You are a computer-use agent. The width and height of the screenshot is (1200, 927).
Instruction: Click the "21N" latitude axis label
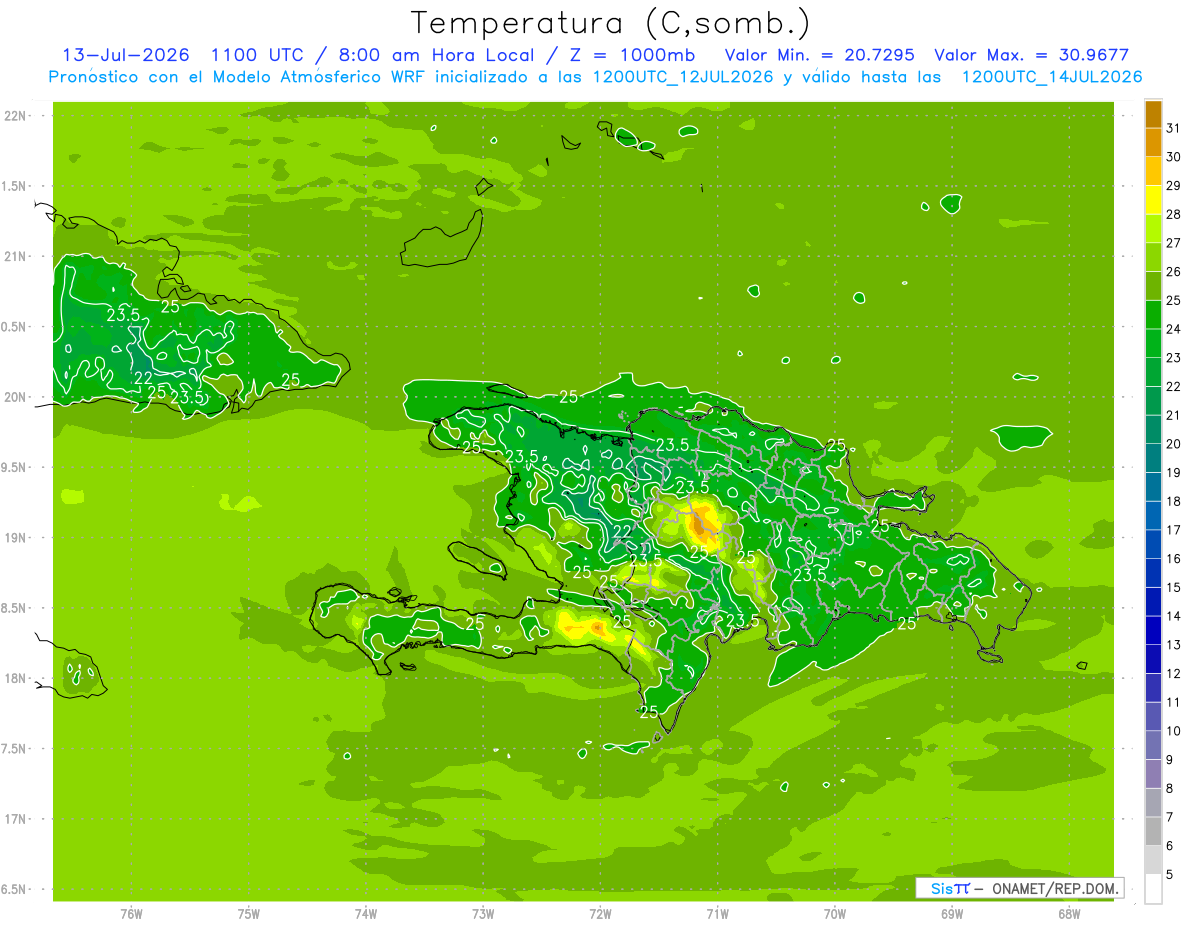point(16,257)
